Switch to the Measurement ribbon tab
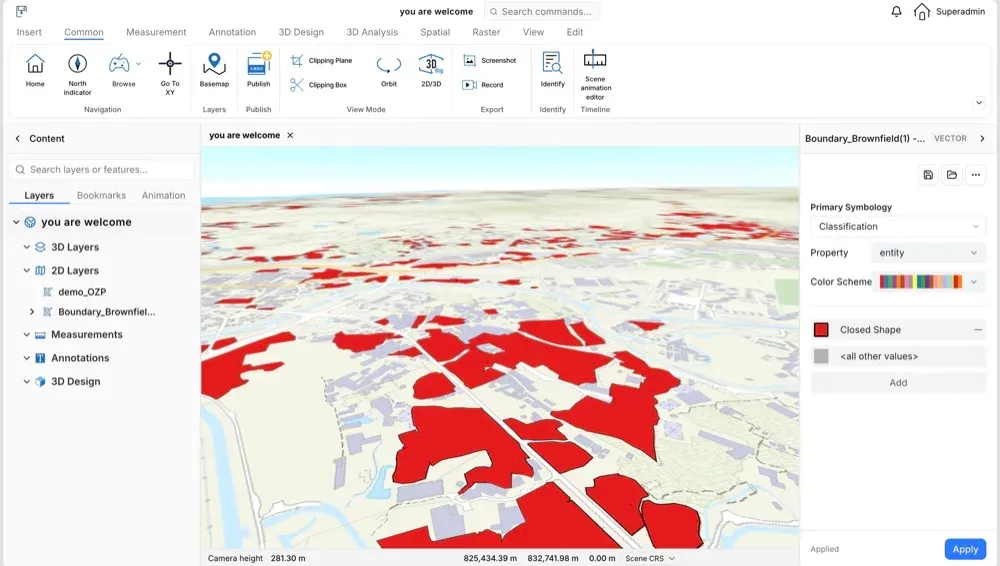This screenshot has width=1000, height=566. (x=156, y=32)
